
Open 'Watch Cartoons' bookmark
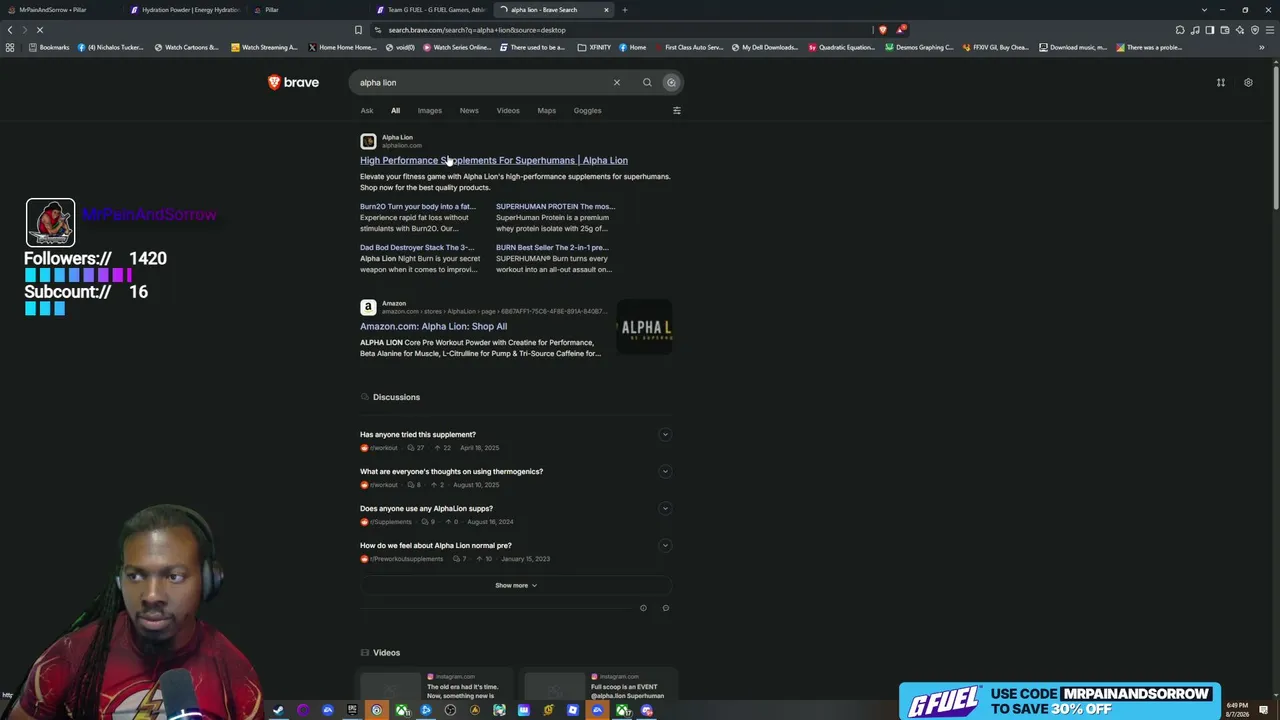pyautogui.click(x=187, y=47)
